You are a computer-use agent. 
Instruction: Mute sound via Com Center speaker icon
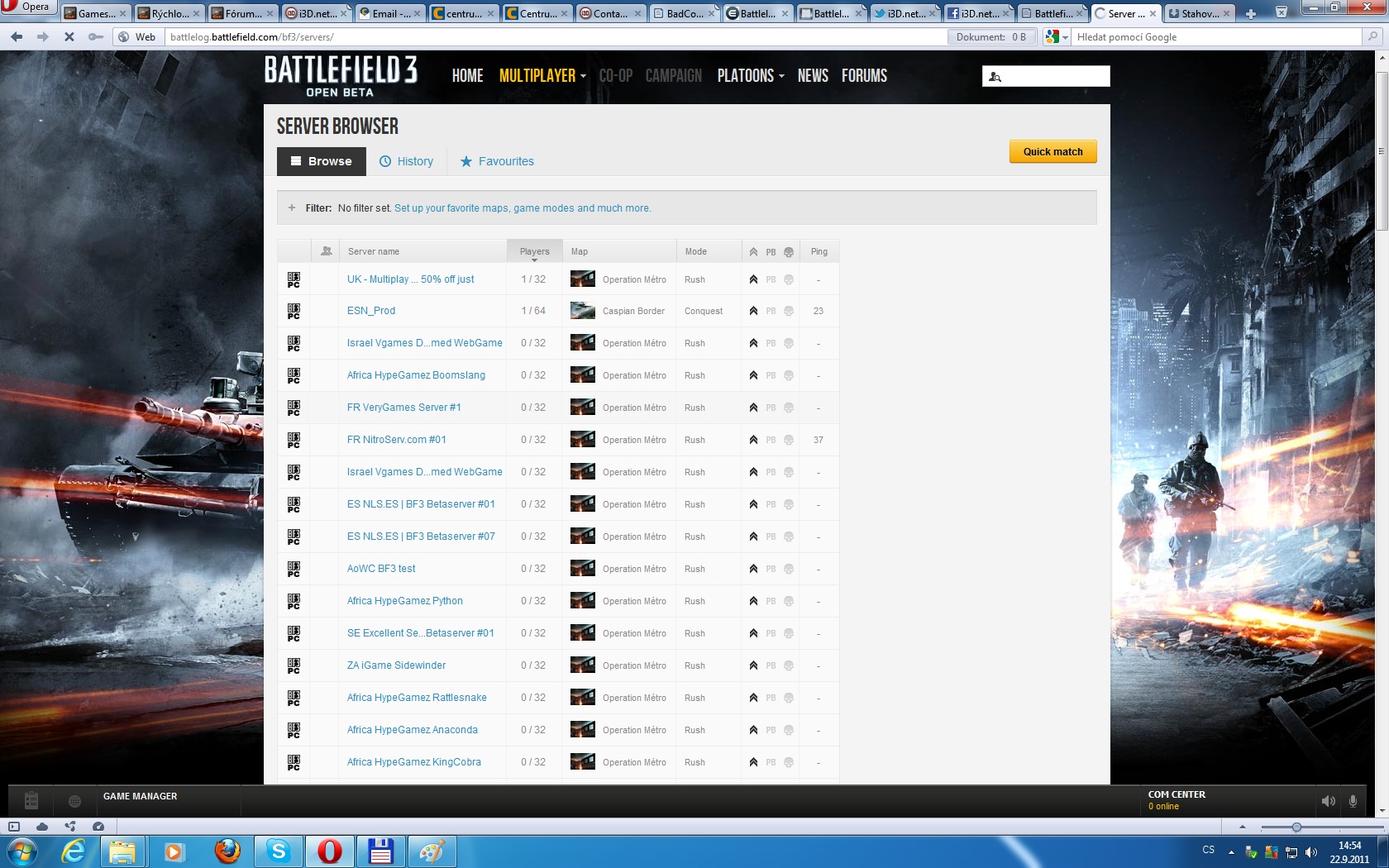click(x=1328, y=801)
